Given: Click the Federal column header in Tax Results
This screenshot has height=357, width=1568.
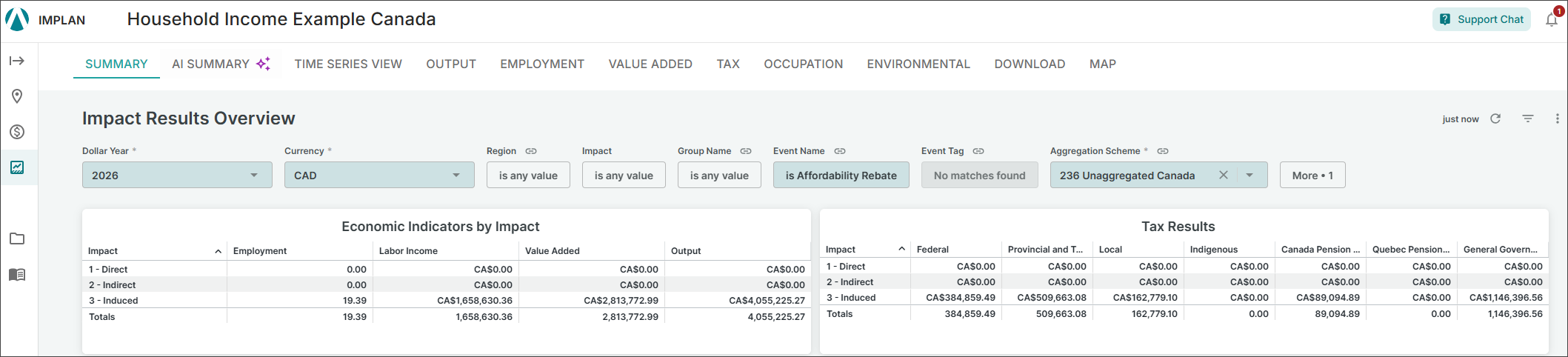Looking at the screenshot, I should click(x=955, y=249).
